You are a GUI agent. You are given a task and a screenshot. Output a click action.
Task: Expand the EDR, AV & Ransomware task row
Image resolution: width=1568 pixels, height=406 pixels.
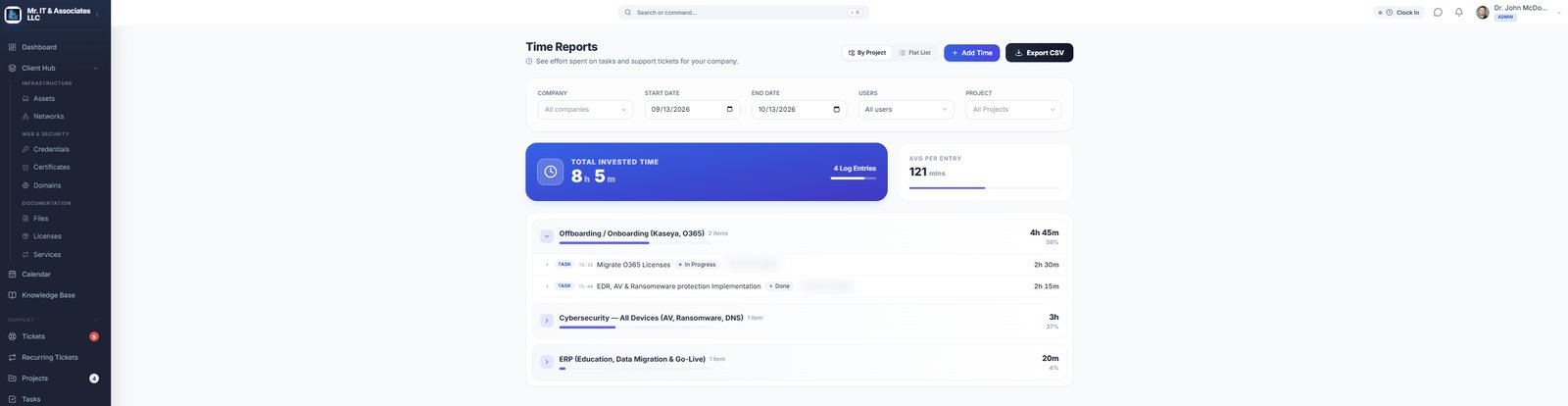click(x=547, y=286)
